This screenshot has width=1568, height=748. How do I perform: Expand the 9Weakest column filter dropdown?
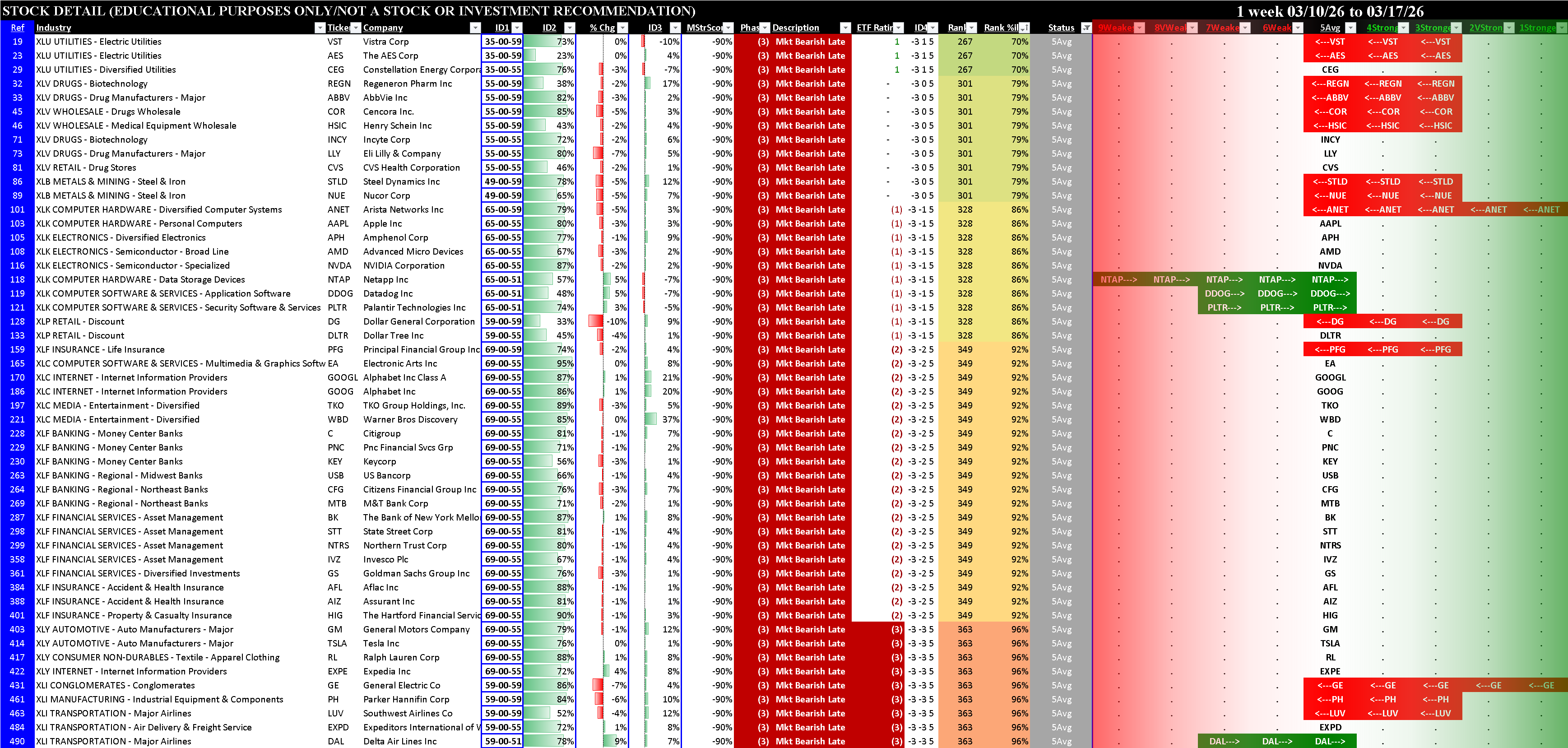[x=1140, y=28]
